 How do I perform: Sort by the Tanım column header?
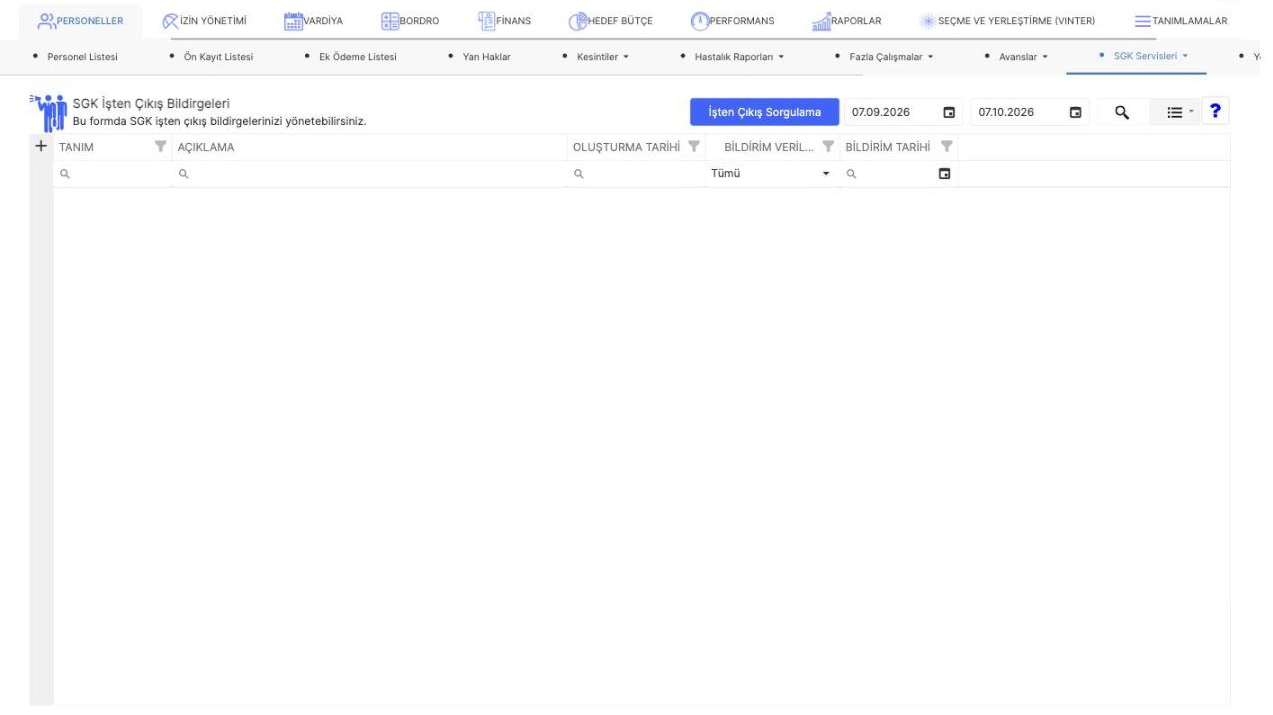pyautogui.click(x=77, y=147)
